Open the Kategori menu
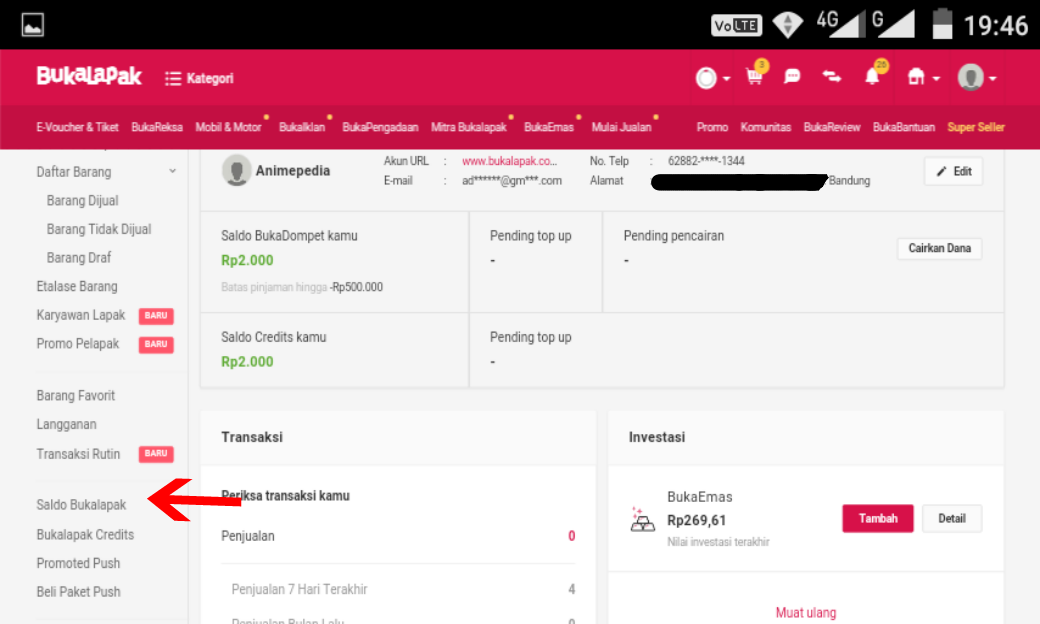Screen dimensions: 1040x624 199,78
